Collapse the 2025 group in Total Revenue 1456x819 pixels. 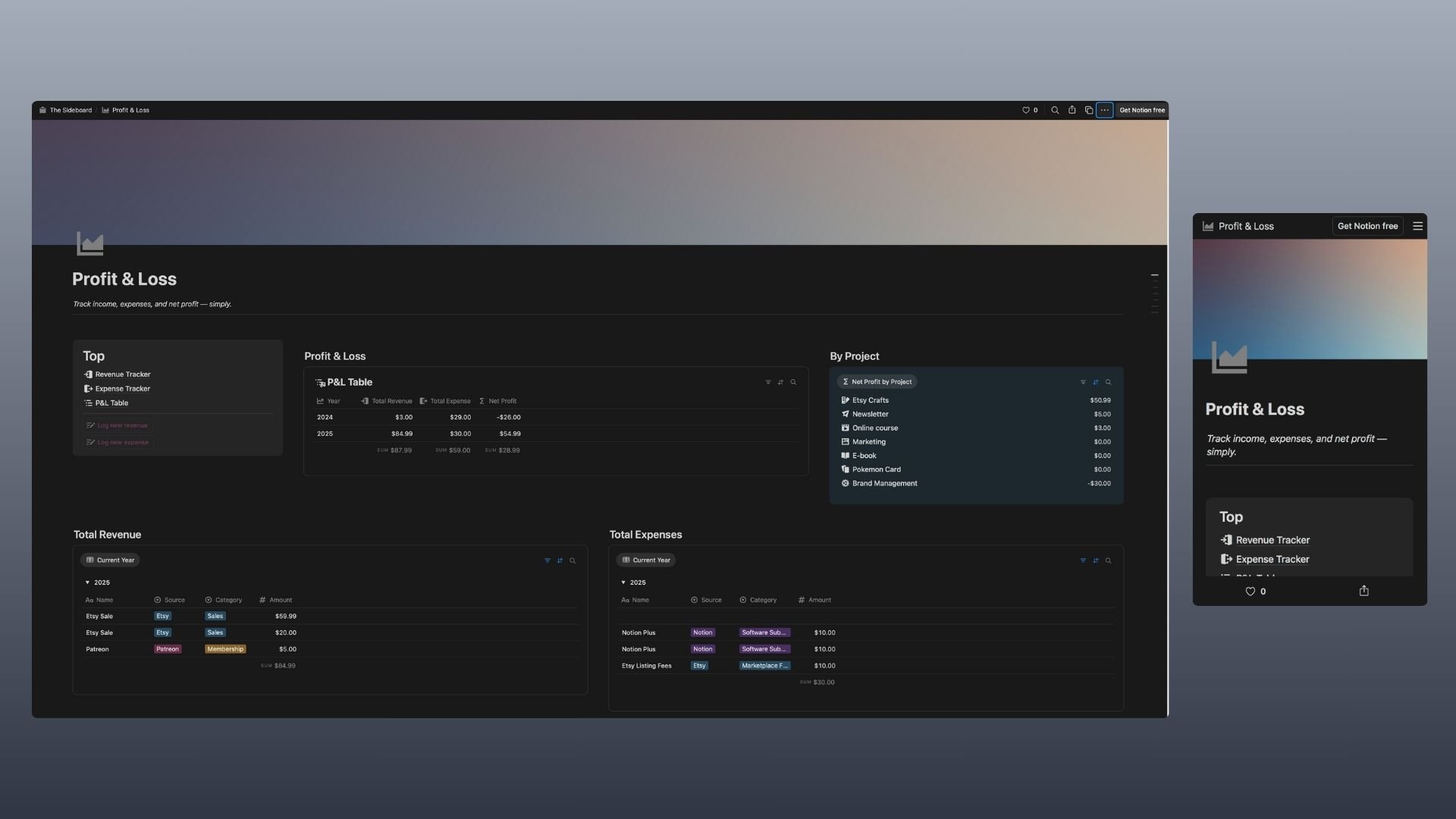(x=87, y=583)
